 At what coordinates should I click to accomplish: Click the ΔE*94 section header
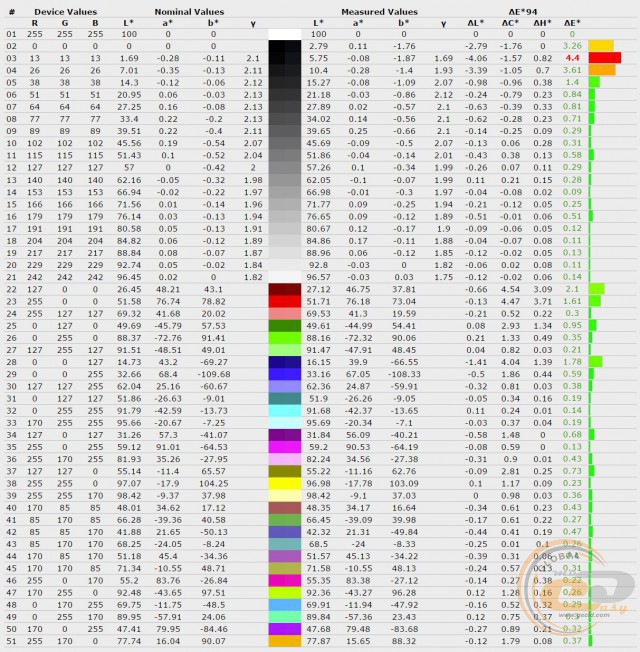(x=510, y=9)
